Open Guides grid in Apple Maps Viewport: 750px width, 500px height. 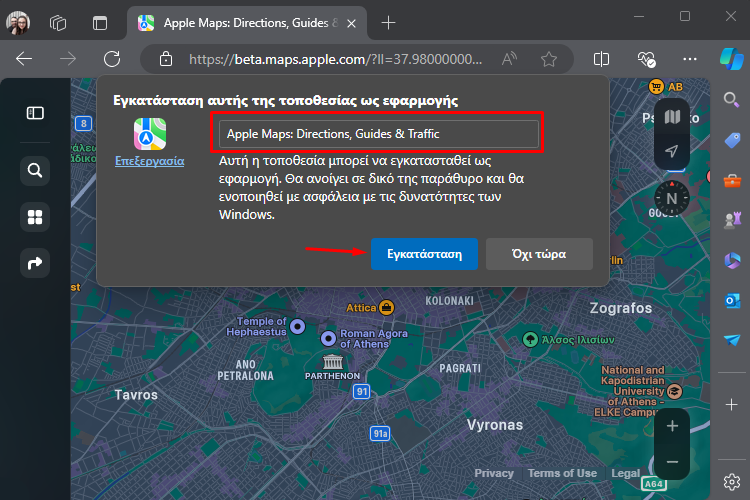point(35,217)
